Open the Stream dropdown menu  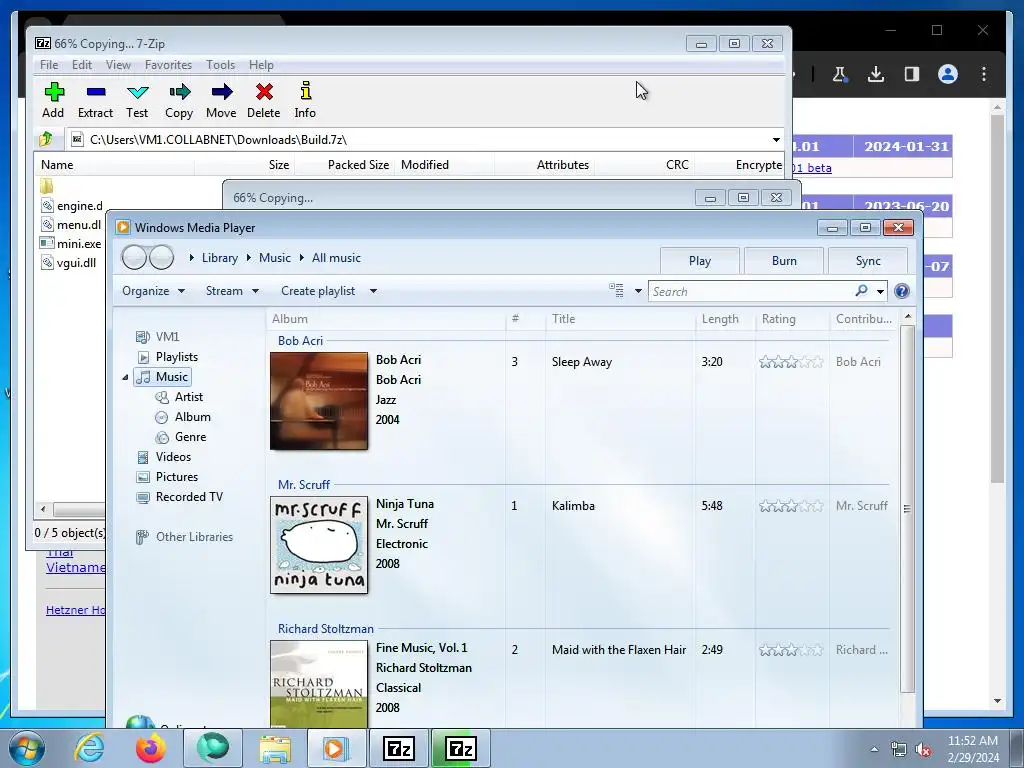tap(232, 291)
